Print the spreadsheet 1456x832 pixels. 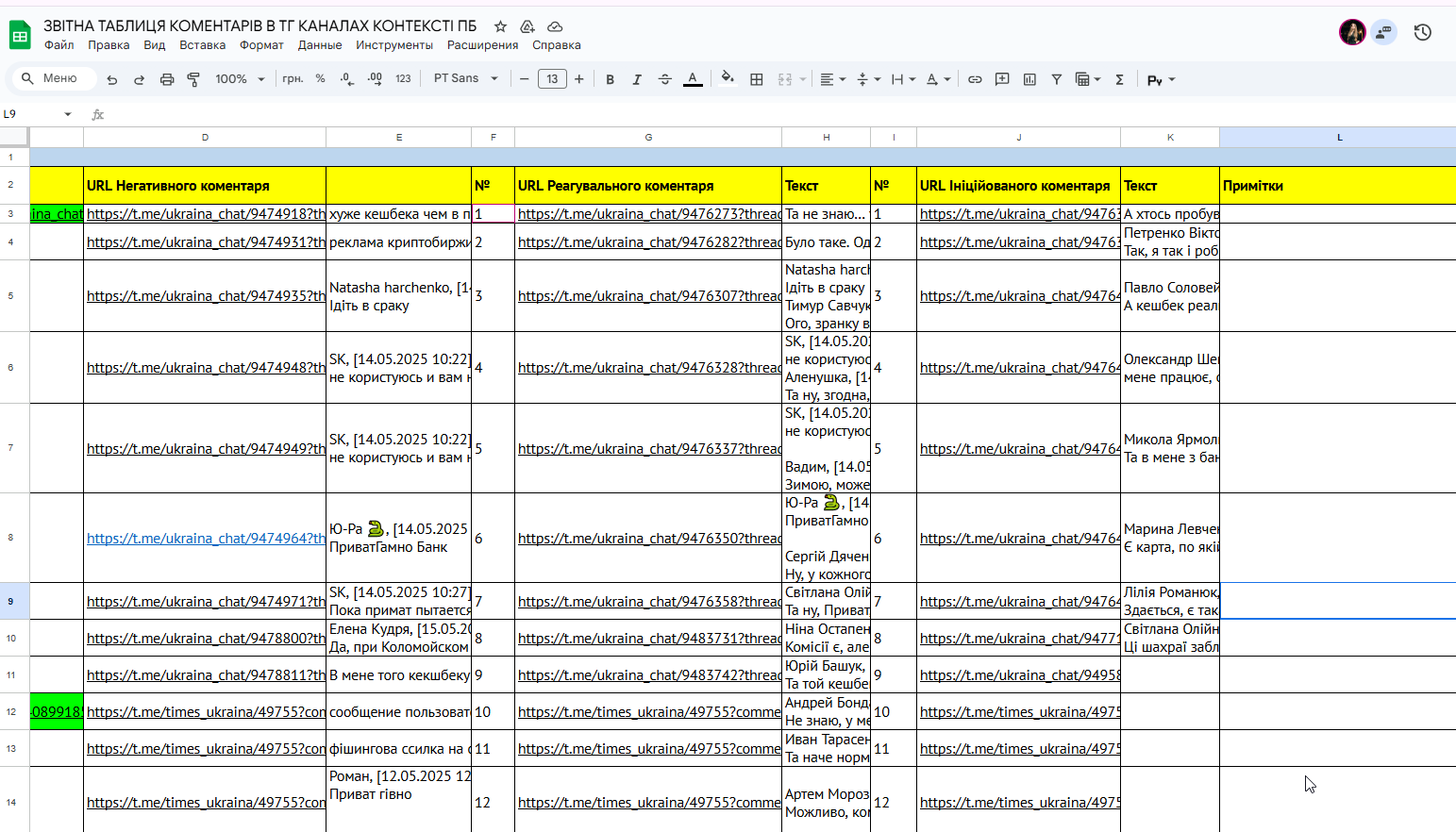pos(167,79)
